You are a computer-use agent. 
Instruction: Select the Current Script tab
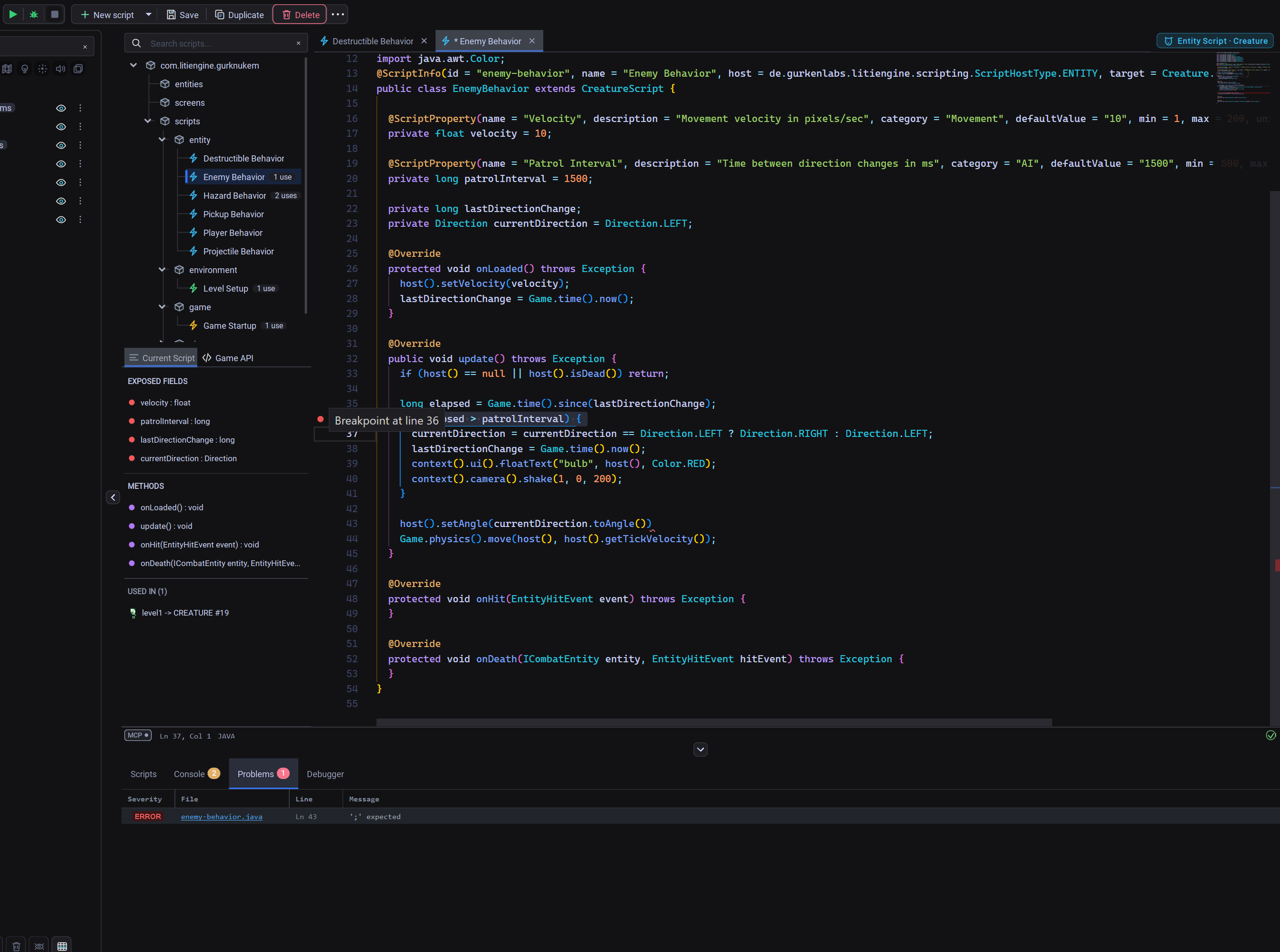pyautogui.click(x=162, y=358)
